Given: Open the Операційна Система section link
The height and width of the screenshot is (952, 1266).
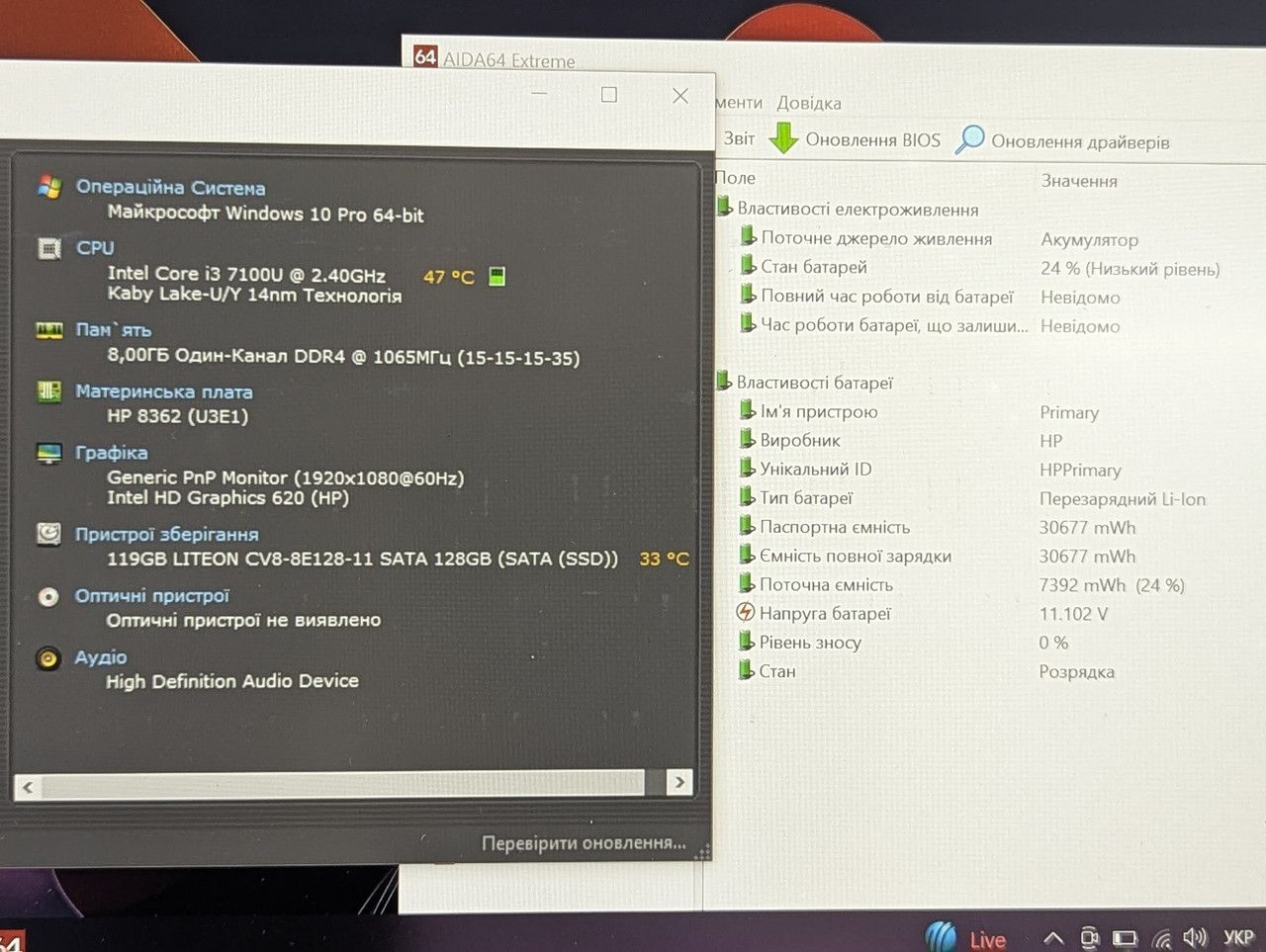Looking at the screenshot, I should click(170, 187).
